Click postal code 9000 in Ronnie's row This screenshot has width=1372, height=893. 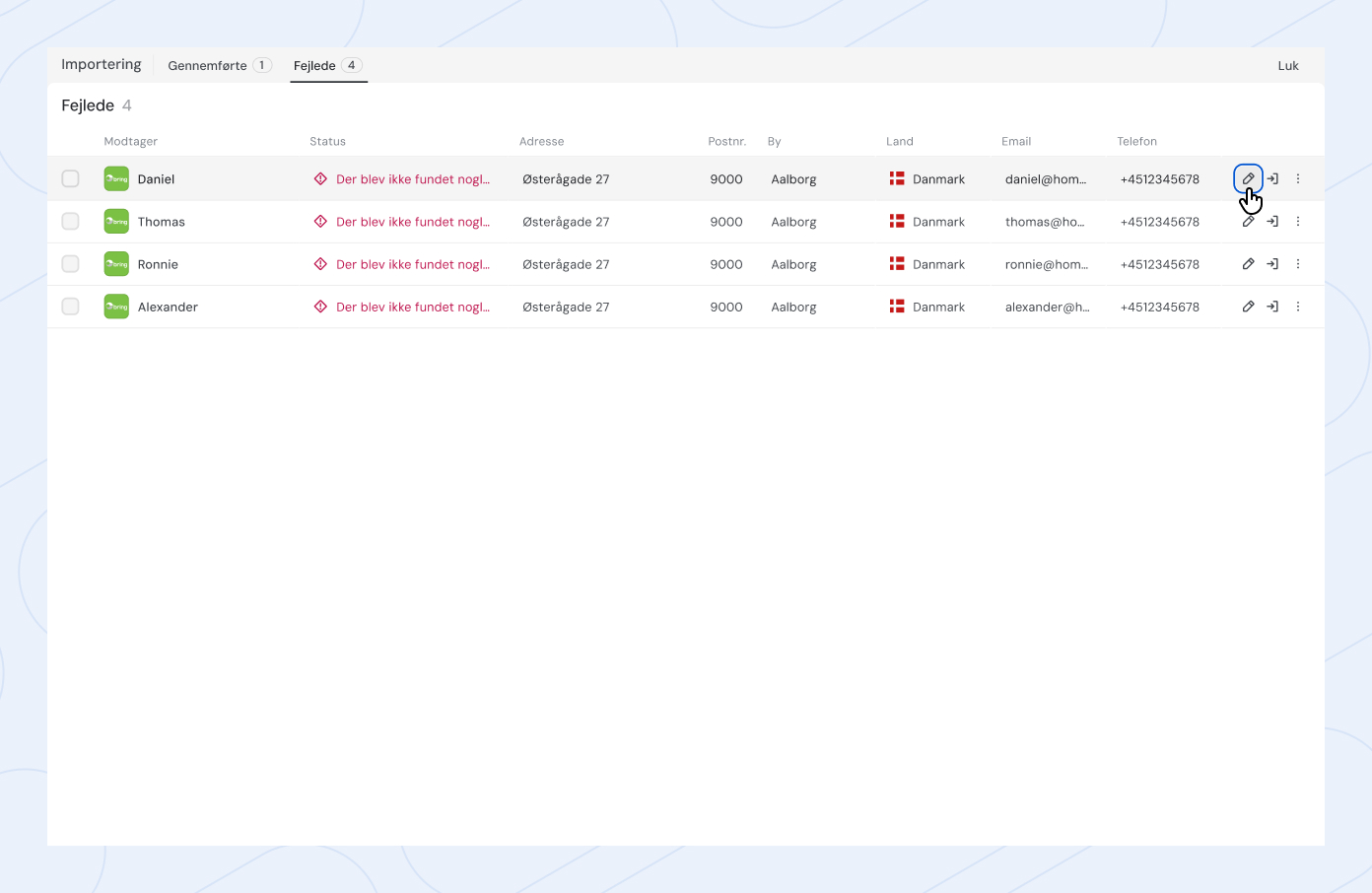726,264
